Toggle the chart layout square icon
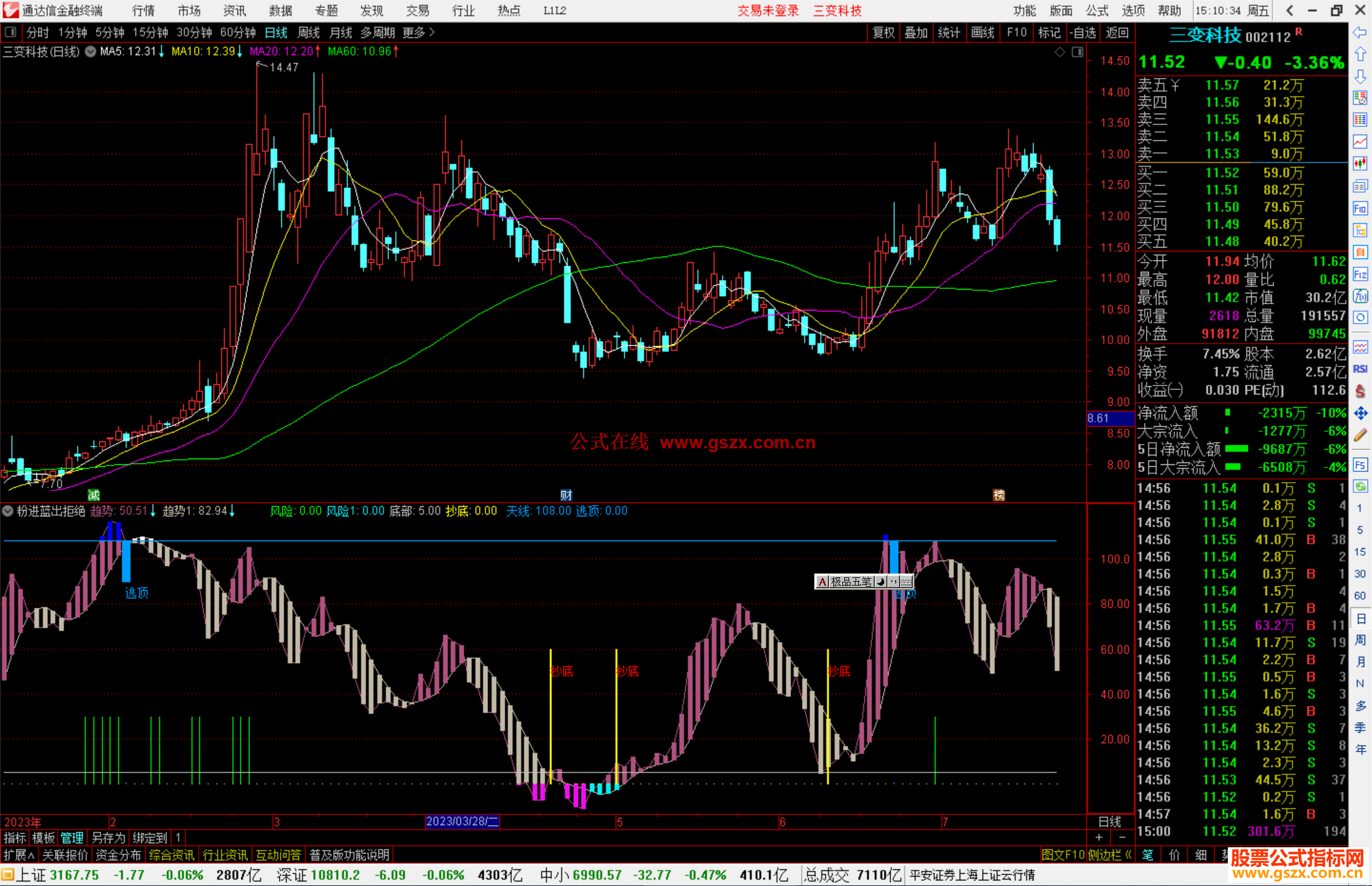Image resolution: width=1372 pixels, height=886 pixels. [x=1077, y=52]
